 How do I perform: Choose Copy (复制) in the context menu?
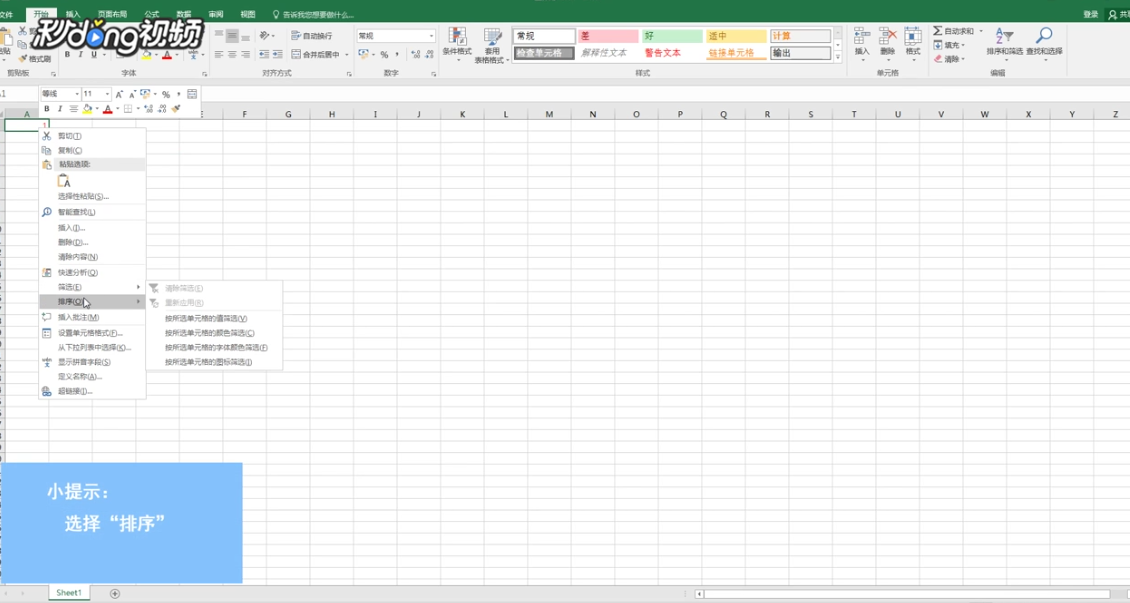point(92,150)
